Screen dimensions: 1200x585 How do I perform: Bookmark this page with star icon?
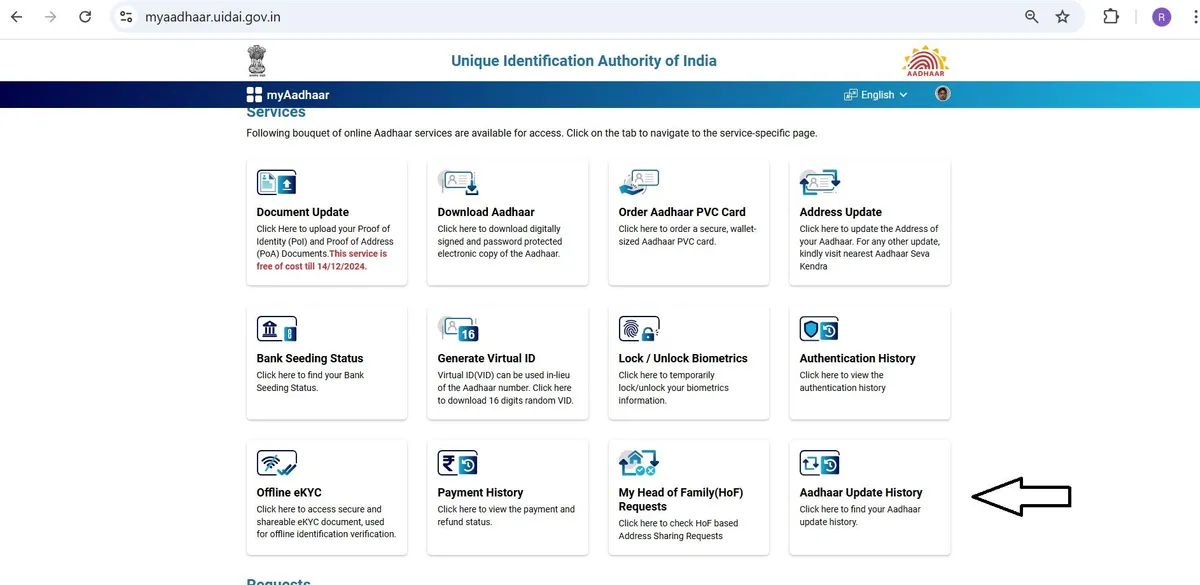click(x=1062, y=17)
